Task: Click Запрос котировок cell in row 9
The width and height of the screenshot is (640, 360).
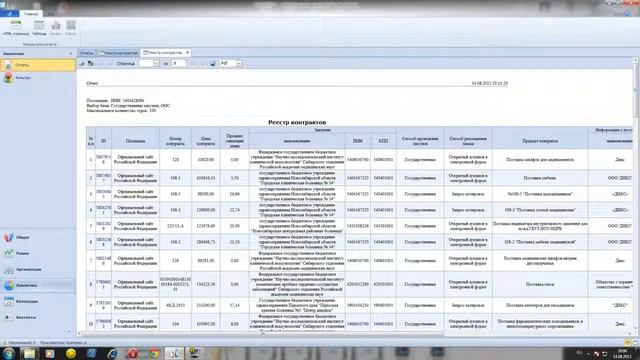Action: 468,305
